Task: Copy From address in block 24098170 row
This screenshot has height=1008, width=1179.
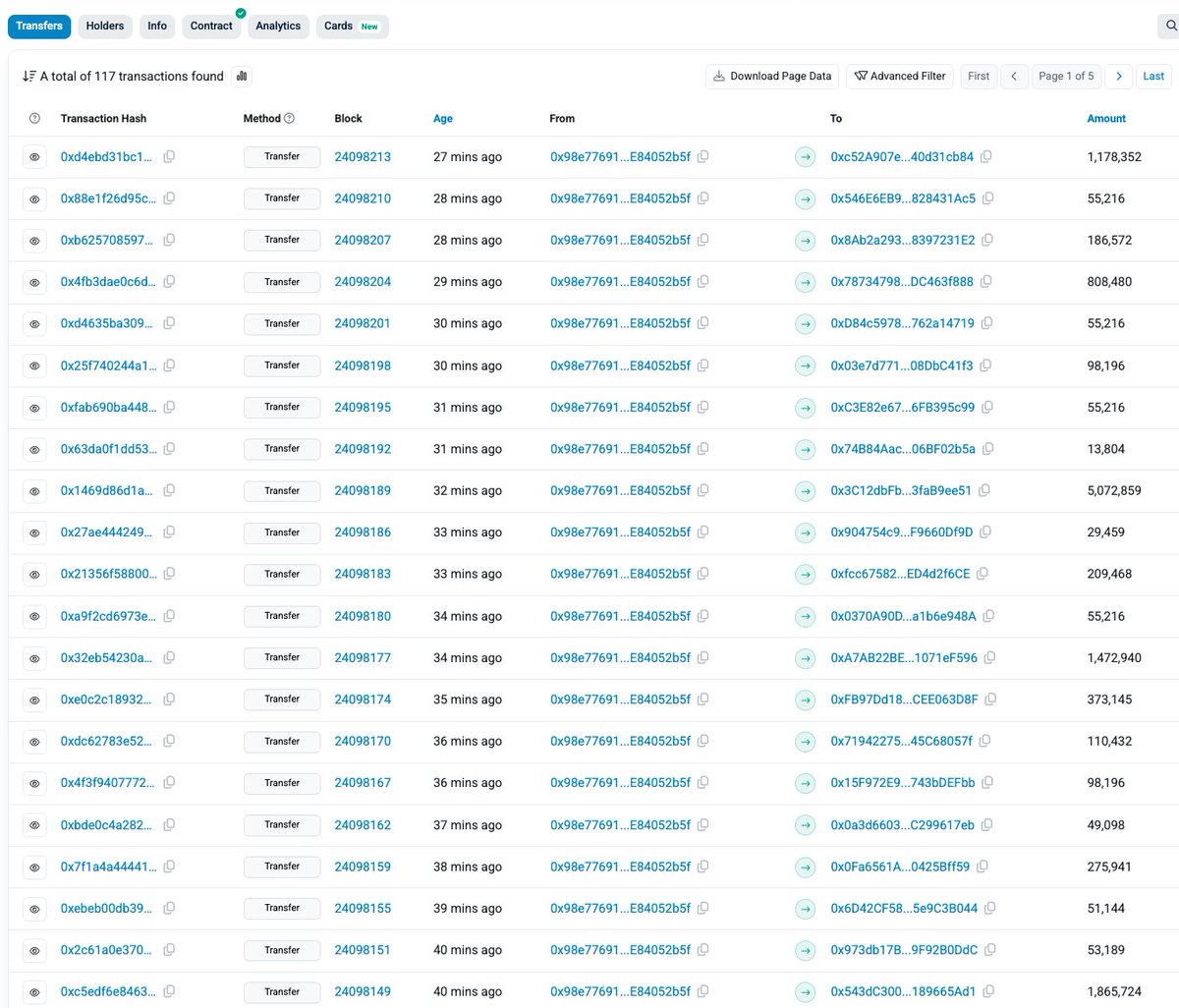Action: 703,741
